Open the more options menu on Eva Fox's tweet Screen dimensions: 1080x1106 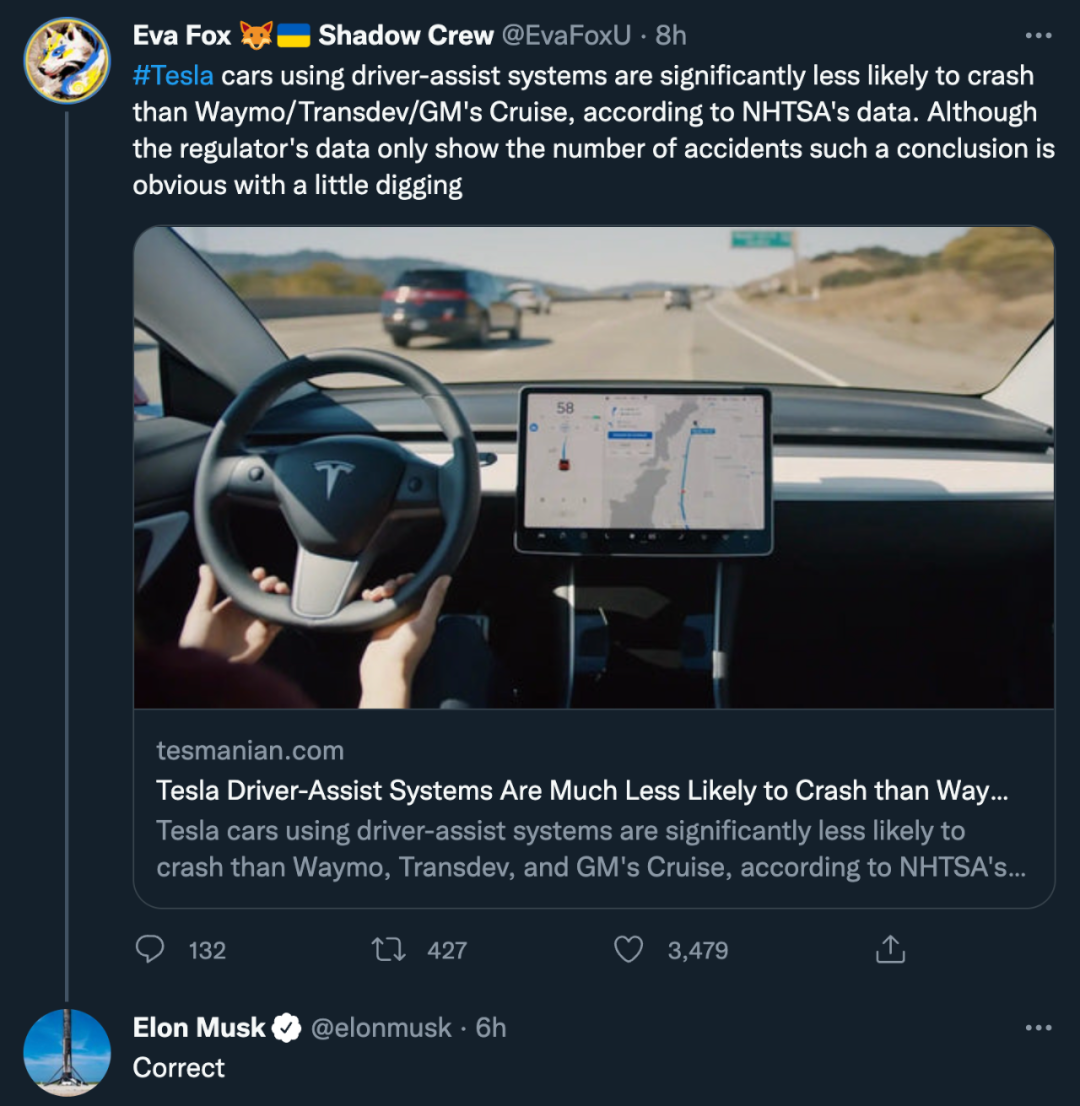click(x=1038, y=35)
